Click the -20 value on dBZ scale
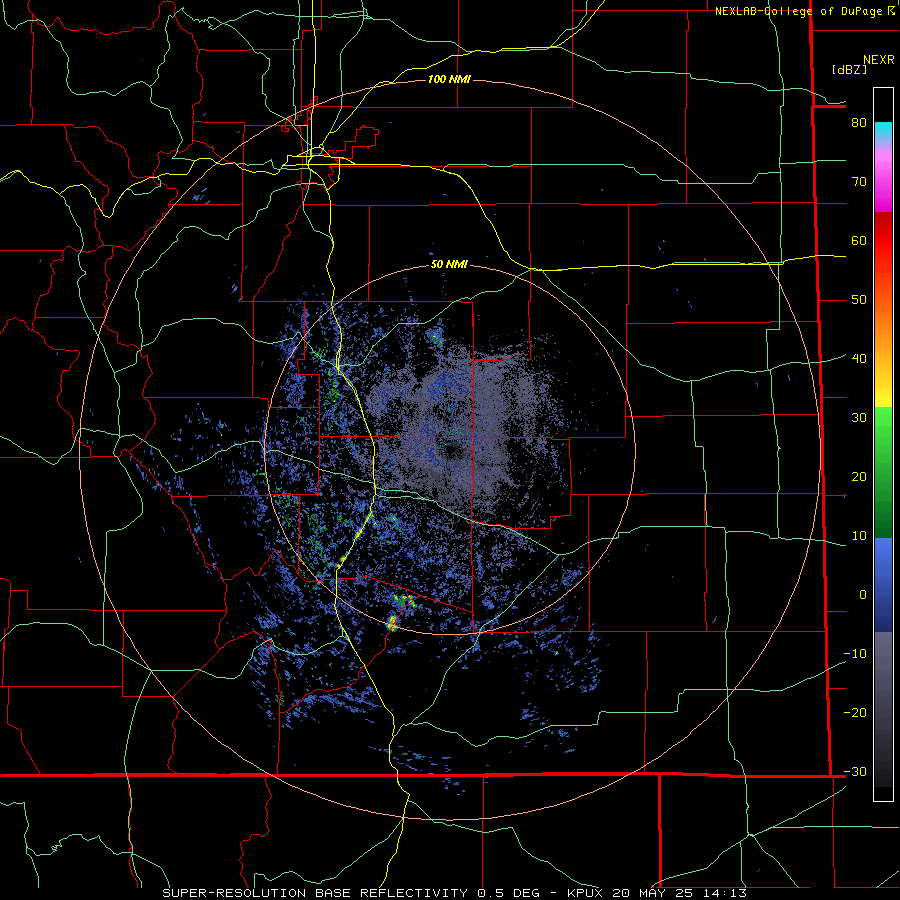The height and width of the screenshot is (900, 900). [855, 712]
